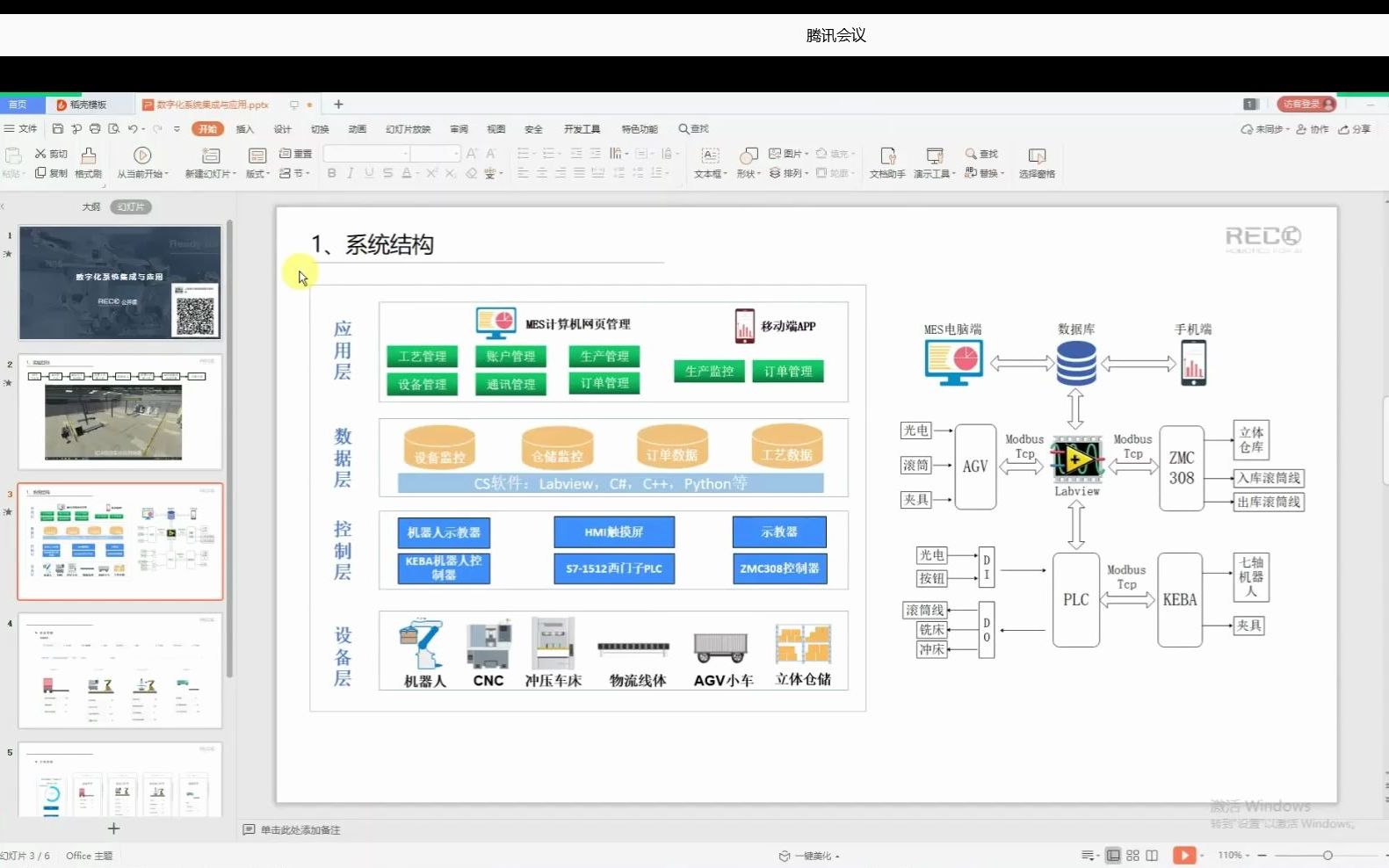Insert a Text Box (文本框)
This screenshot has height=868, width=1389.
pos(710,163)
